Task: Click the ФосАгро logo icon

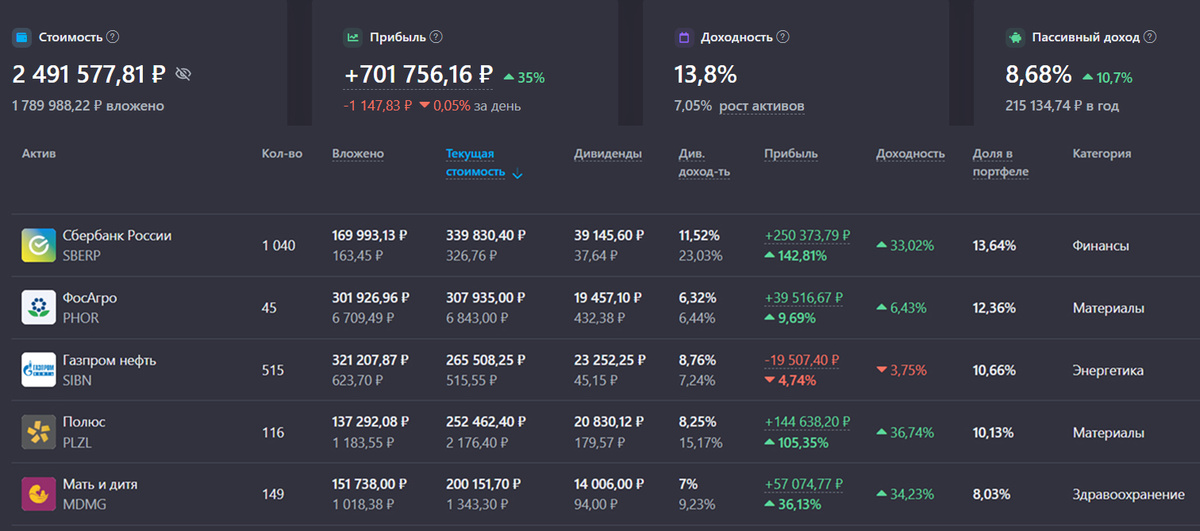Action: coord(38,307)
